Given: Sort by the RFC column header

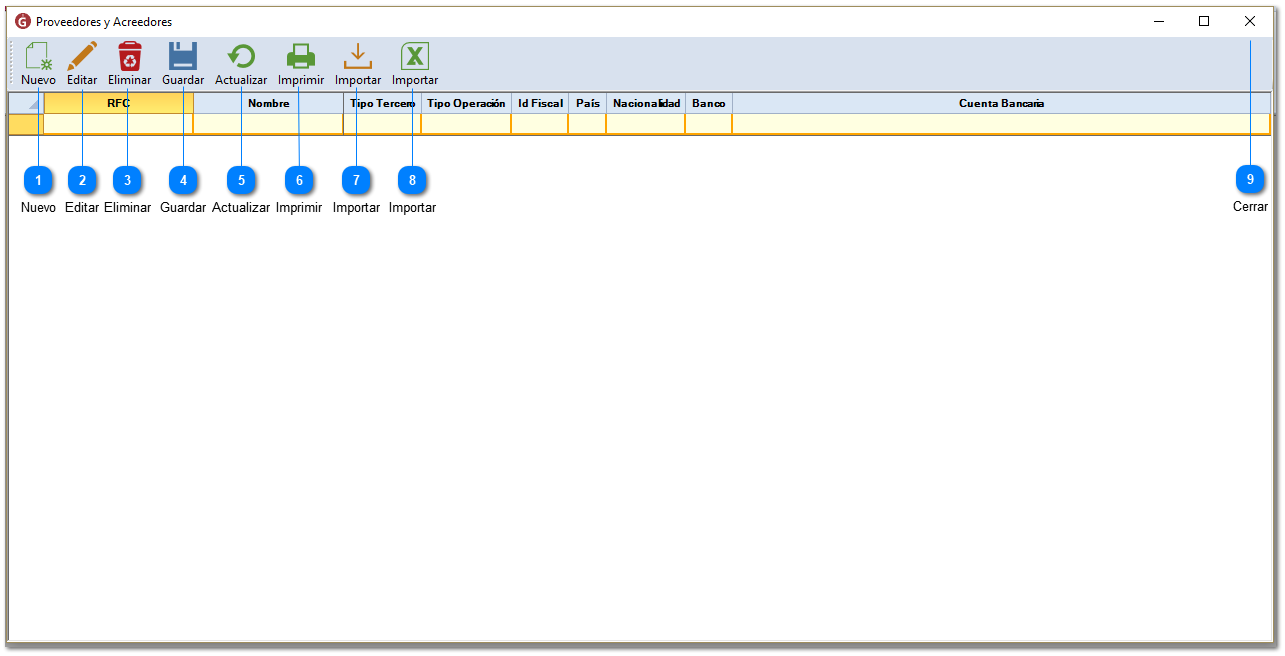Looking at the screenshot, I should (x=118, y=103).
